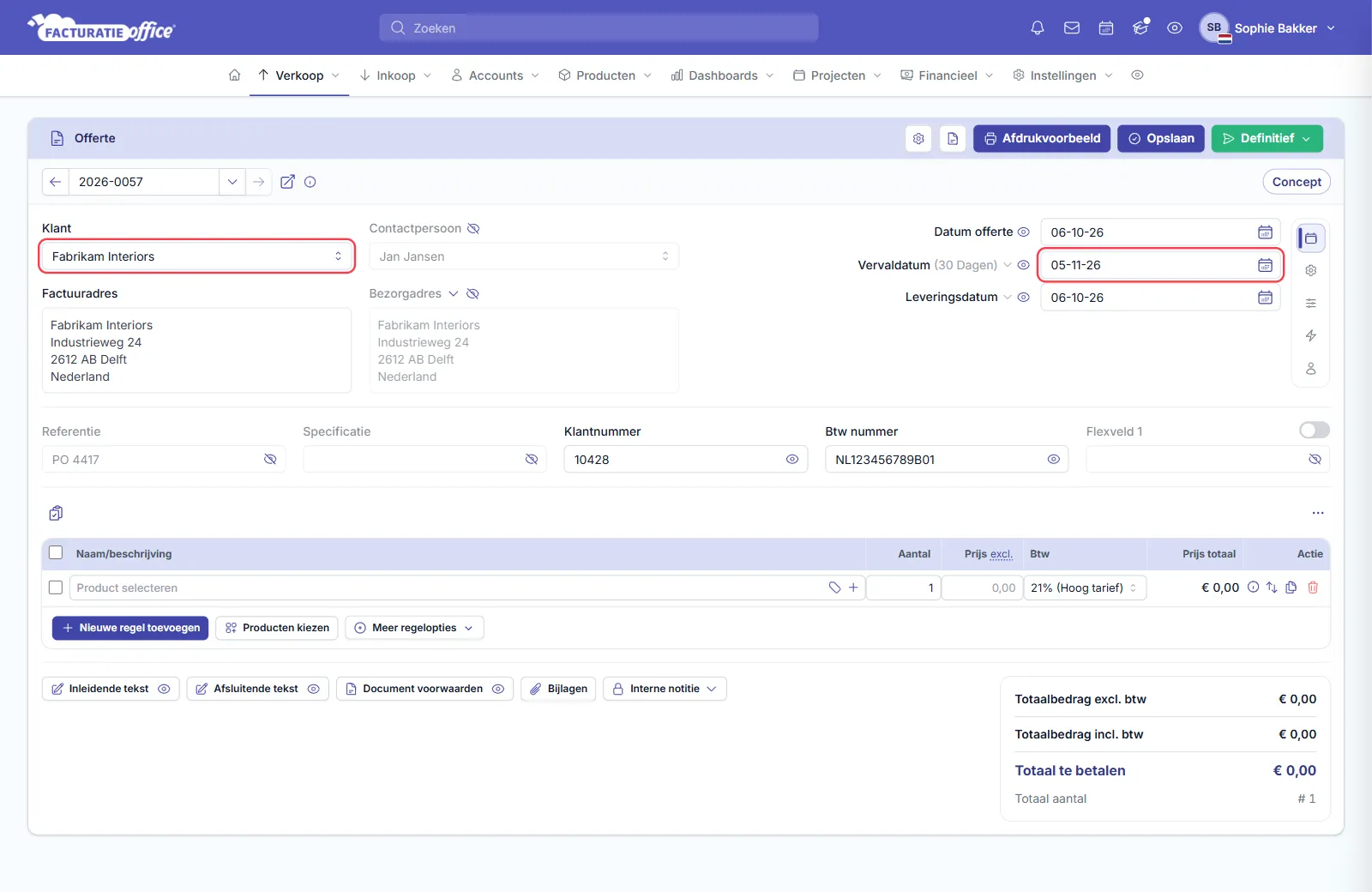The height and width of the screenshot is (892, 1372).
Task: Click the Producten kiezen button
Action: (277, 628)
